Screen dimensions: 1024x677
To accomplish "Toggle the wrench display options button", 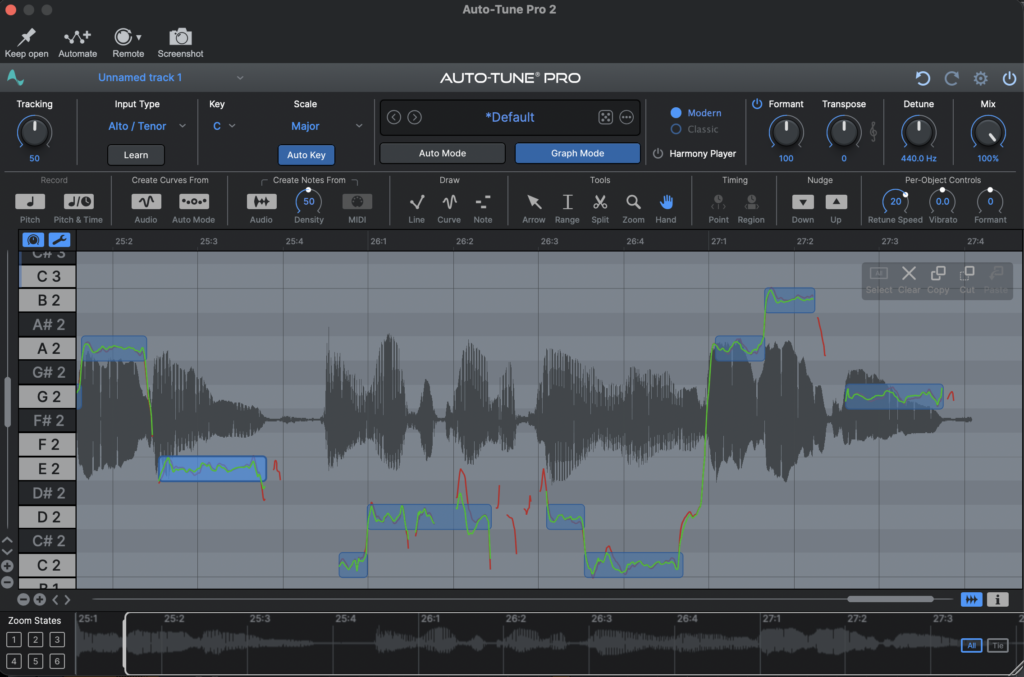I will point(59,240).
